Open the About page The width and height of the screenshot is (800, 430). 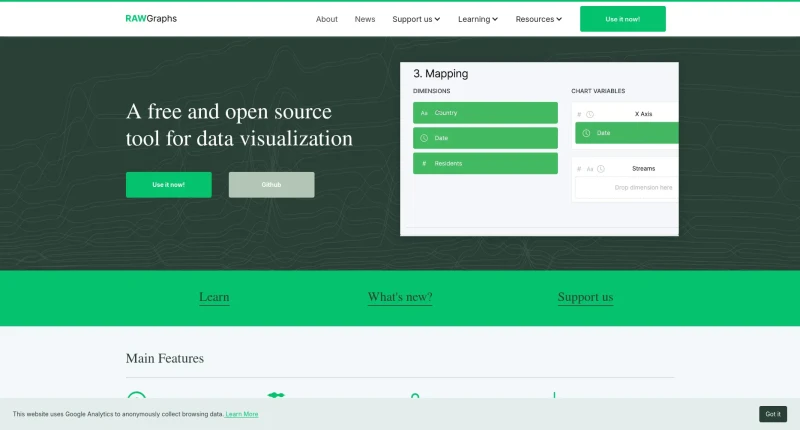coord(327,19)
